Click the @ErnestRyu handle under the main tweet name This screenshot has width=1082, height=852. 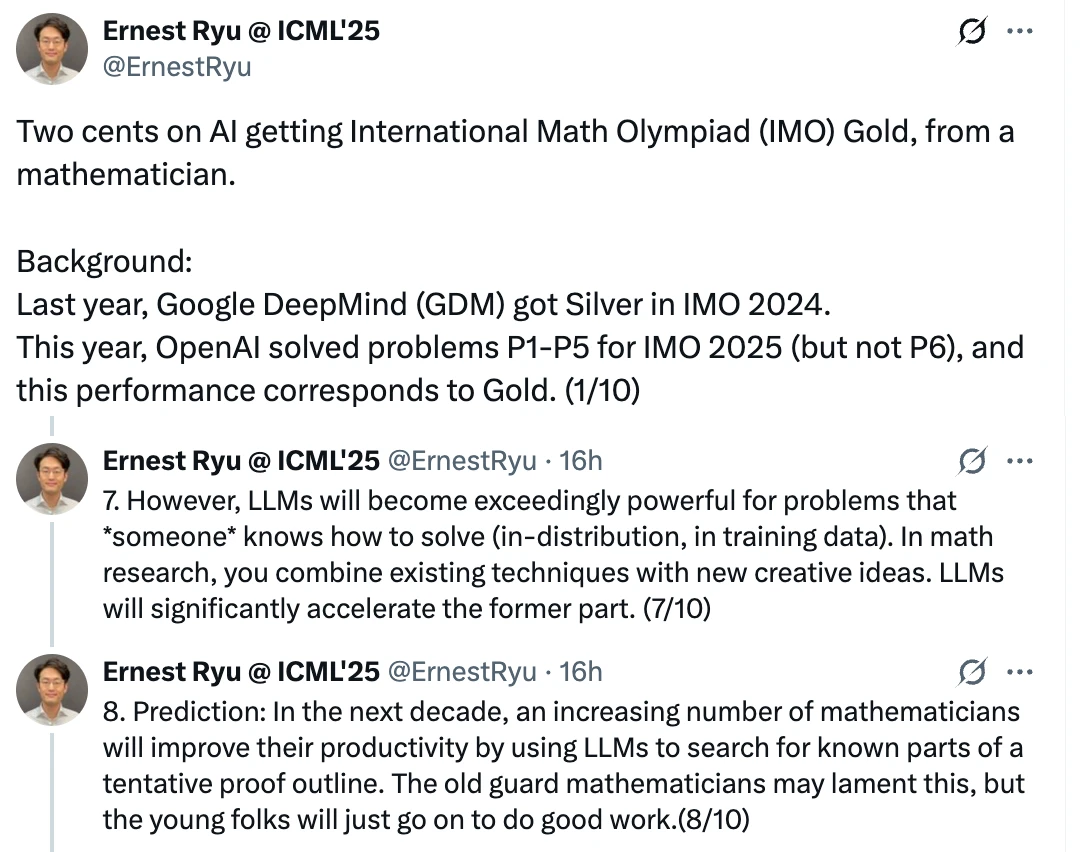[177, 66]
